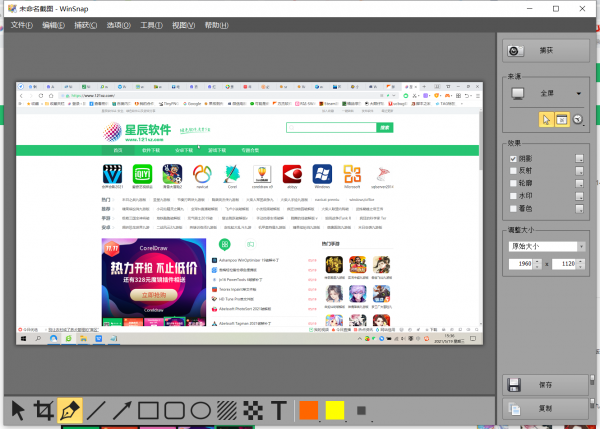Open 着色 effect settings button
This screenshot has width=600, height=429.
point(579,209)
